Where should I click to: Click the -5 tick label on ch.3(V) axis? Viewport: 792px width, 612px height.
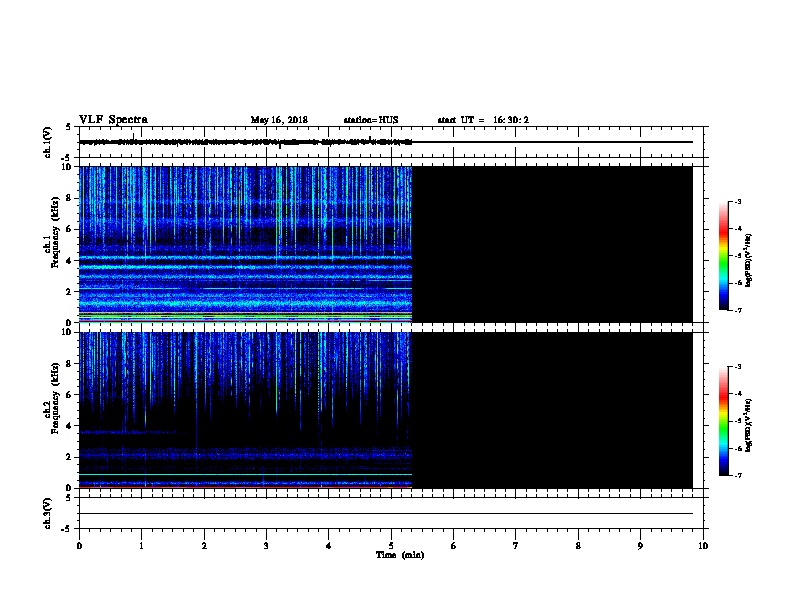click(66, 529)
